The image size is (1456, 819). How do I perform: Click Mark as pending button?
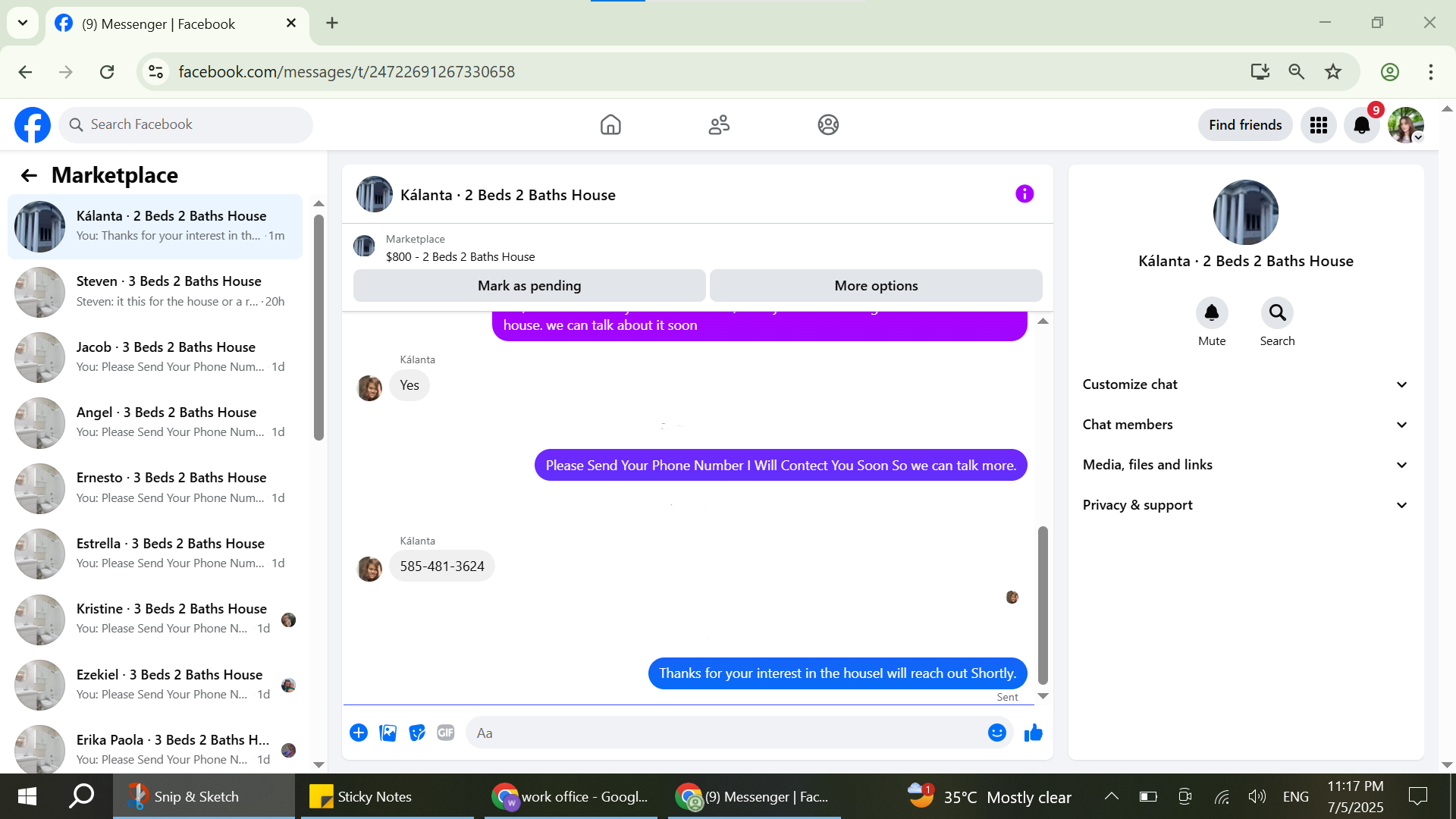pyautogui.click(x=529, y=286)
